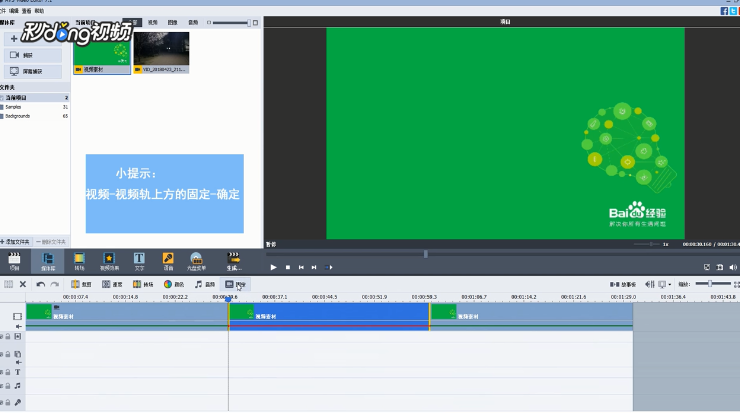Click the Speed tool in timeline toolbar

point(112,284)
